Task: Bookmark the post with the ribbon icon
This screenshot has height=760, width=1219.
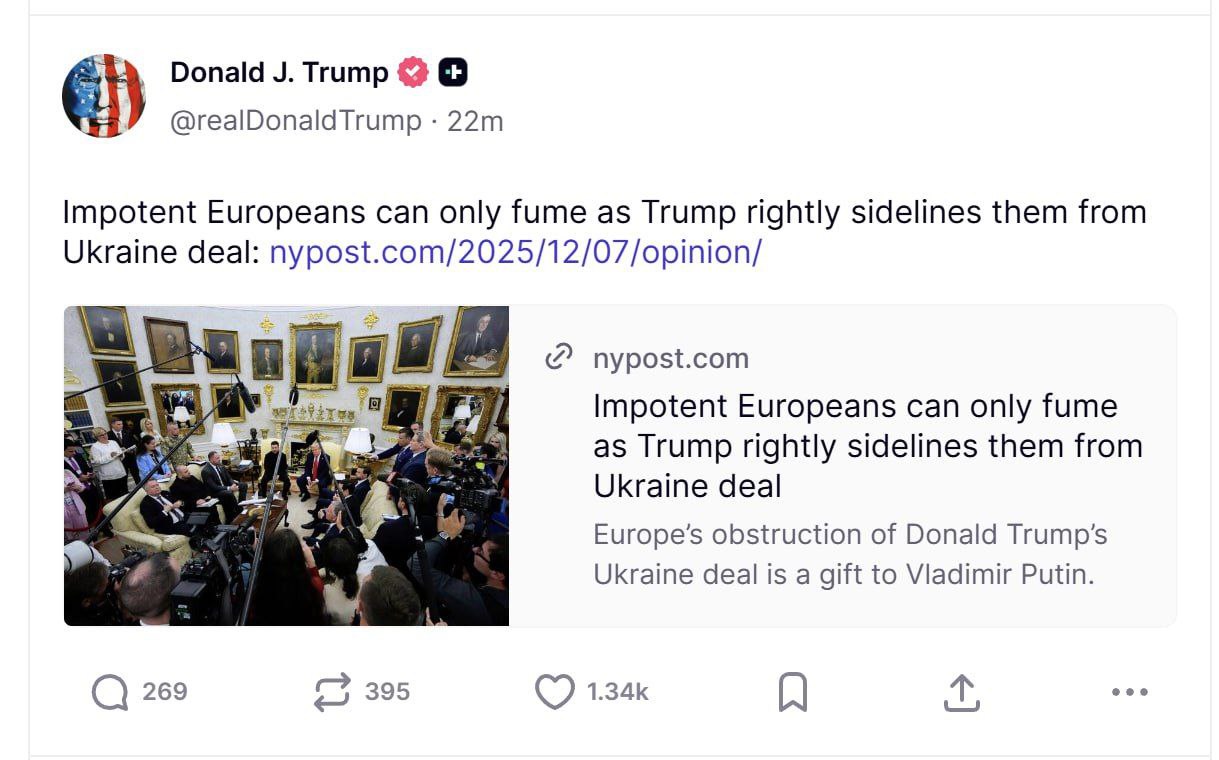Action: (x=793, y=690)
